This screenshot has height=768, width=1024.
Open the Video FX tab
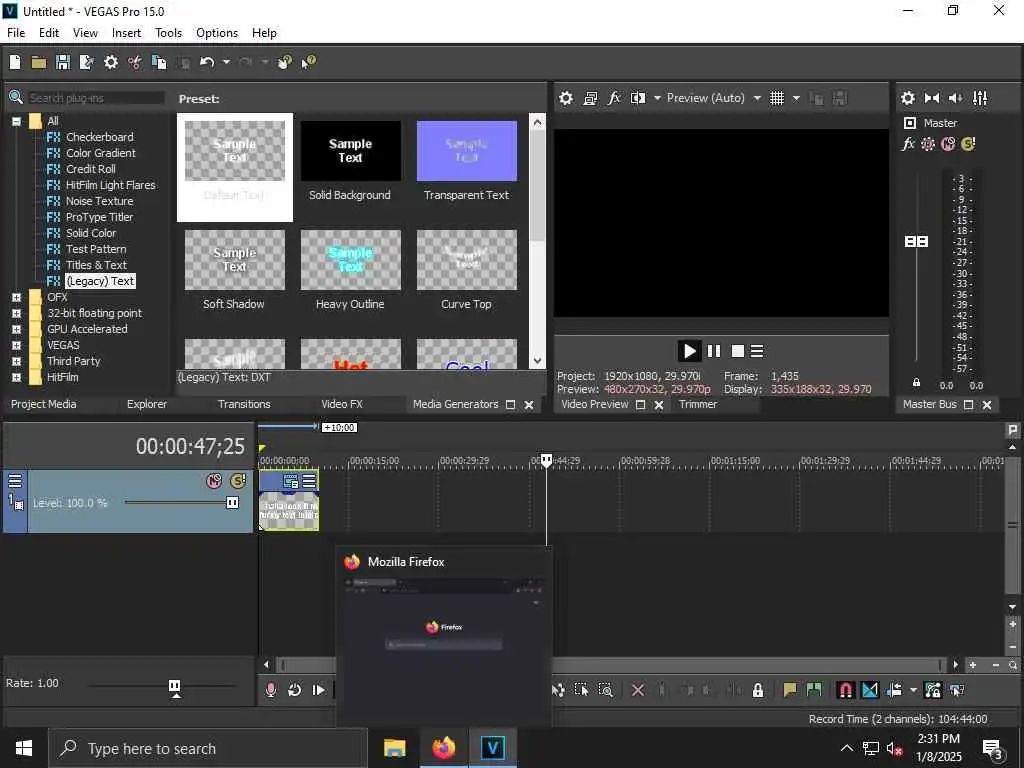coord(342,404)
